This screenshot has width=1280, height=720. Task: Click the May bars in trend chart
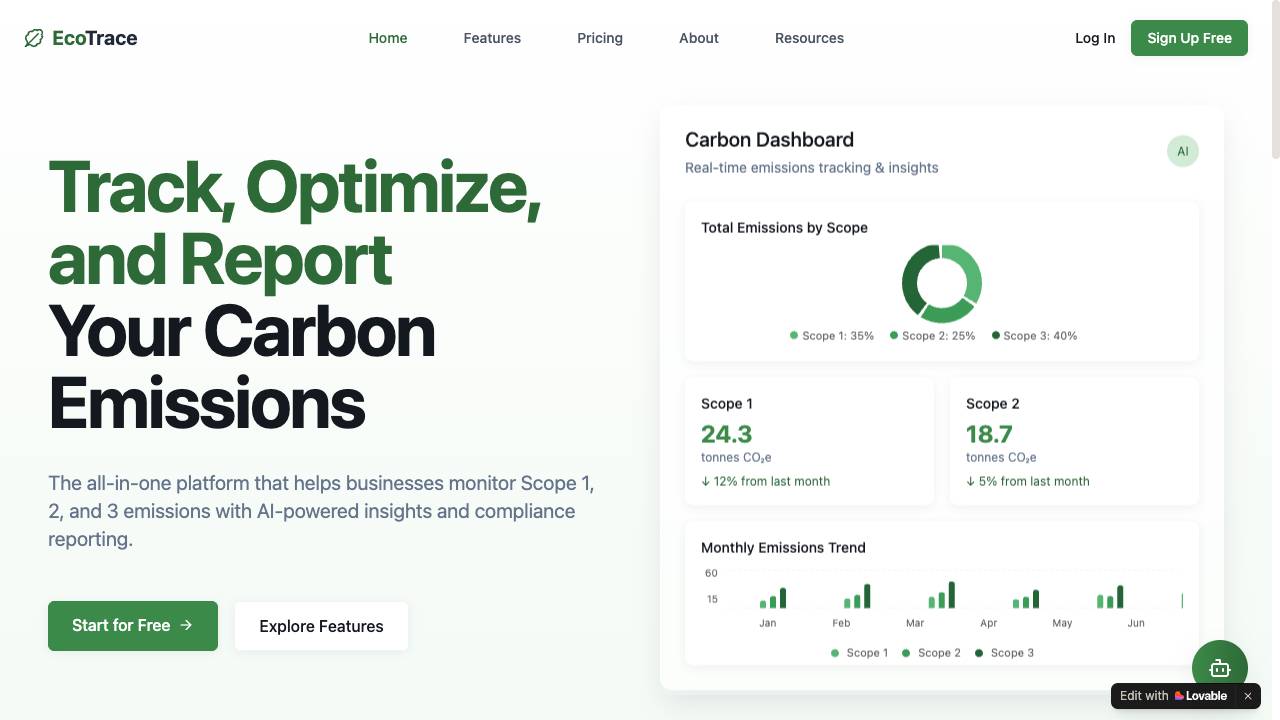1110,597
